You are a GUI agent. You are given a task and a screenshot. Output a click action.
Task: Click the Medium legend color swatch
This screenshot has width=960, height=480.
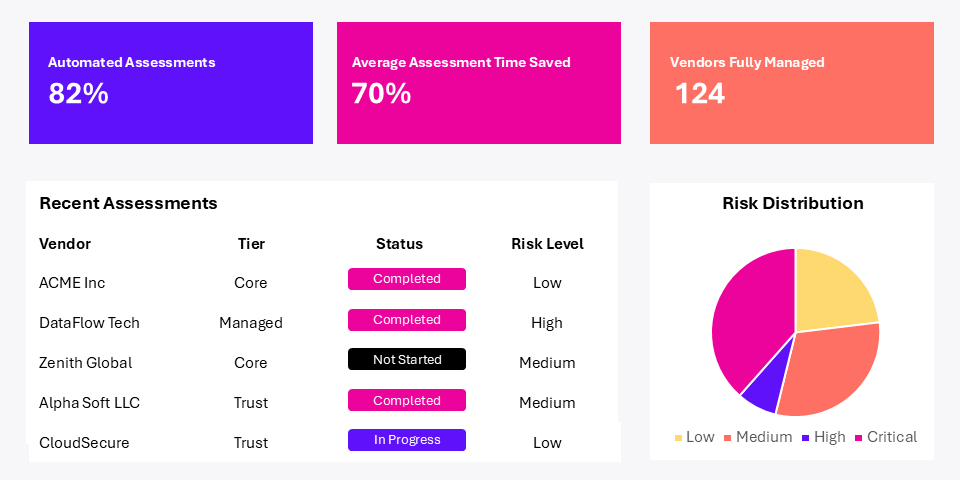(x=728, y=438)
